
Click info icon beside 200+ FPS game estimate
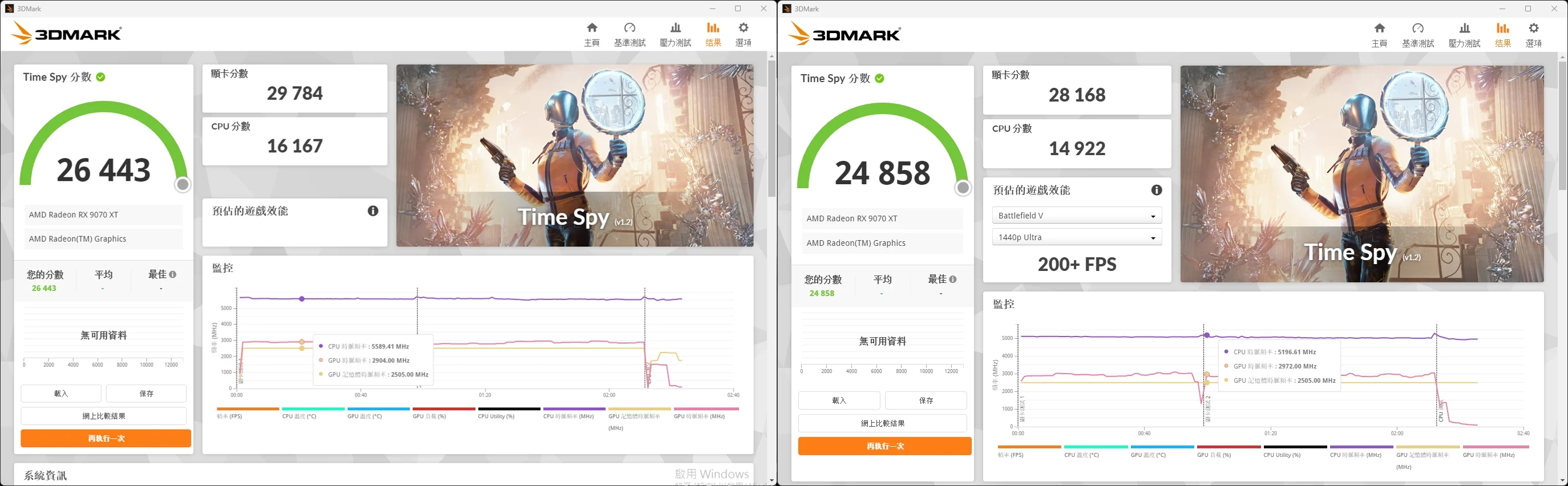tap(1157, 191)
